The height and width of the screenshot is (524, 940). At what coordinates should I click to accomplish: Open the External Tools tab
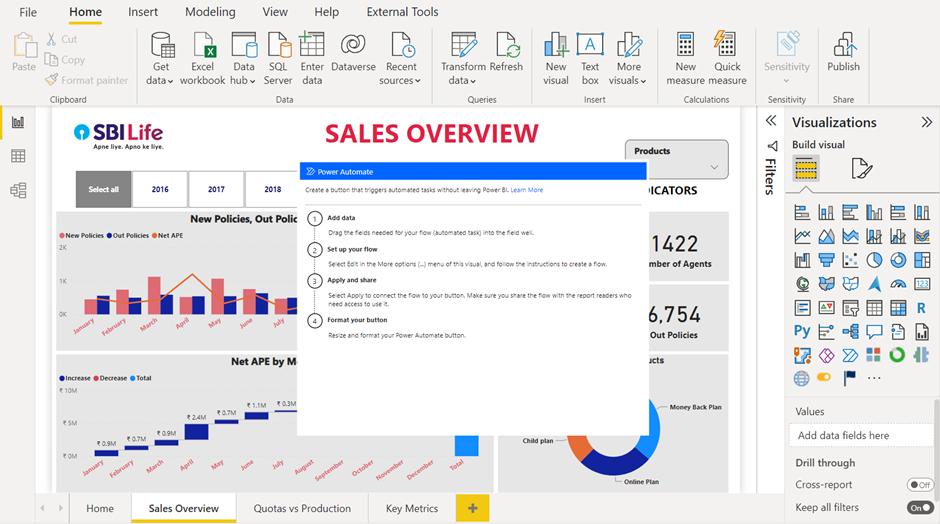[x=402, y=12]
